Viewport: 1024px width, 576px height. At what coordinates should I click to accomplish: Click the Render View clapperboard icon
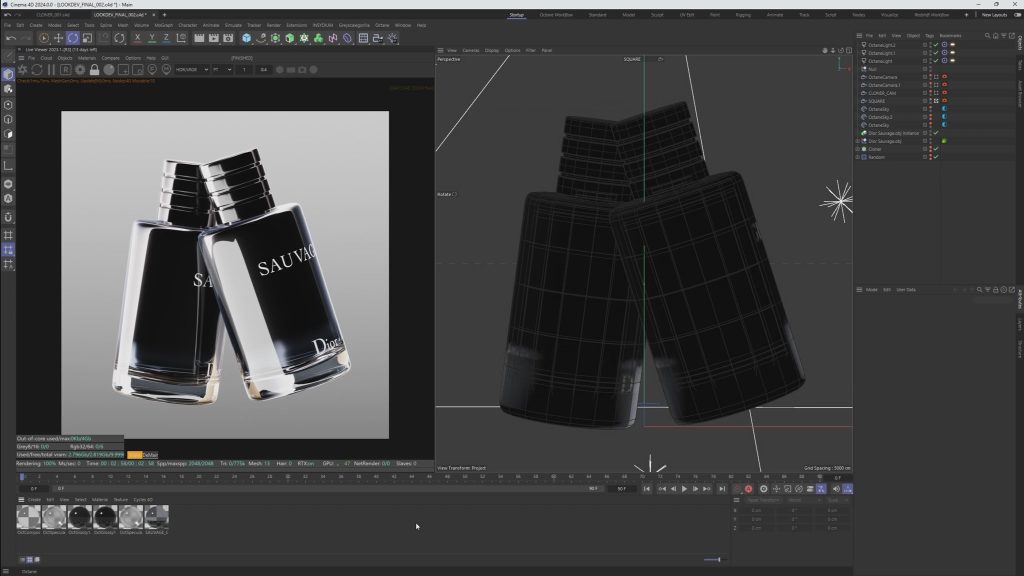[x=199, y=39]
